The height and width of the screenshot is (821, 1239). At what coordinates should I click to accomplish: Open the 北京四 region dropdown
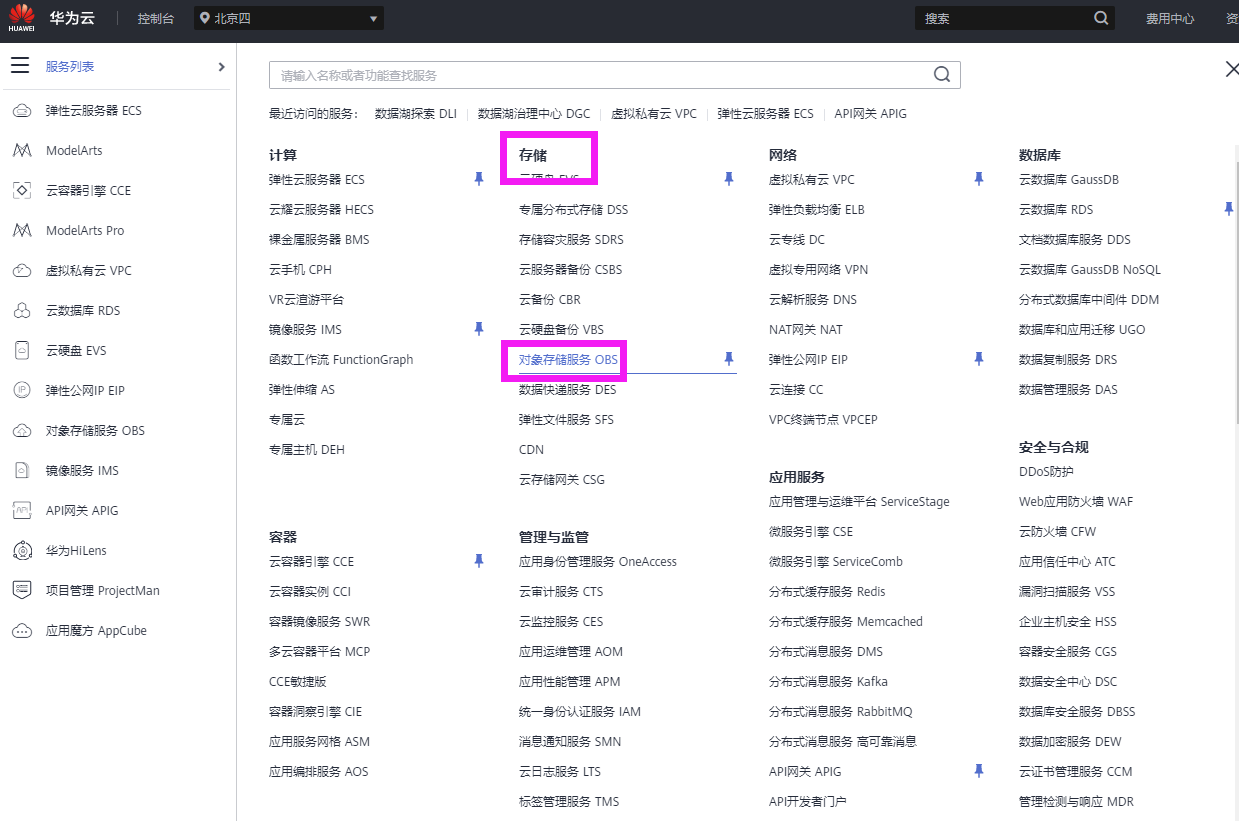(x=289, y=18)
